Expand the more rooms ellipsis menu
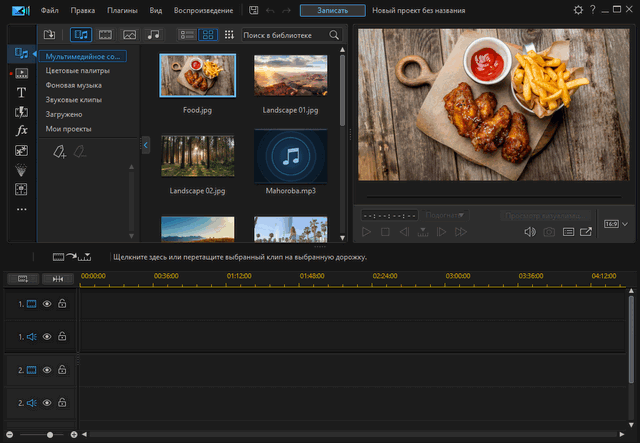The width and height of the screenshot is (640, 443). [21, 209]
